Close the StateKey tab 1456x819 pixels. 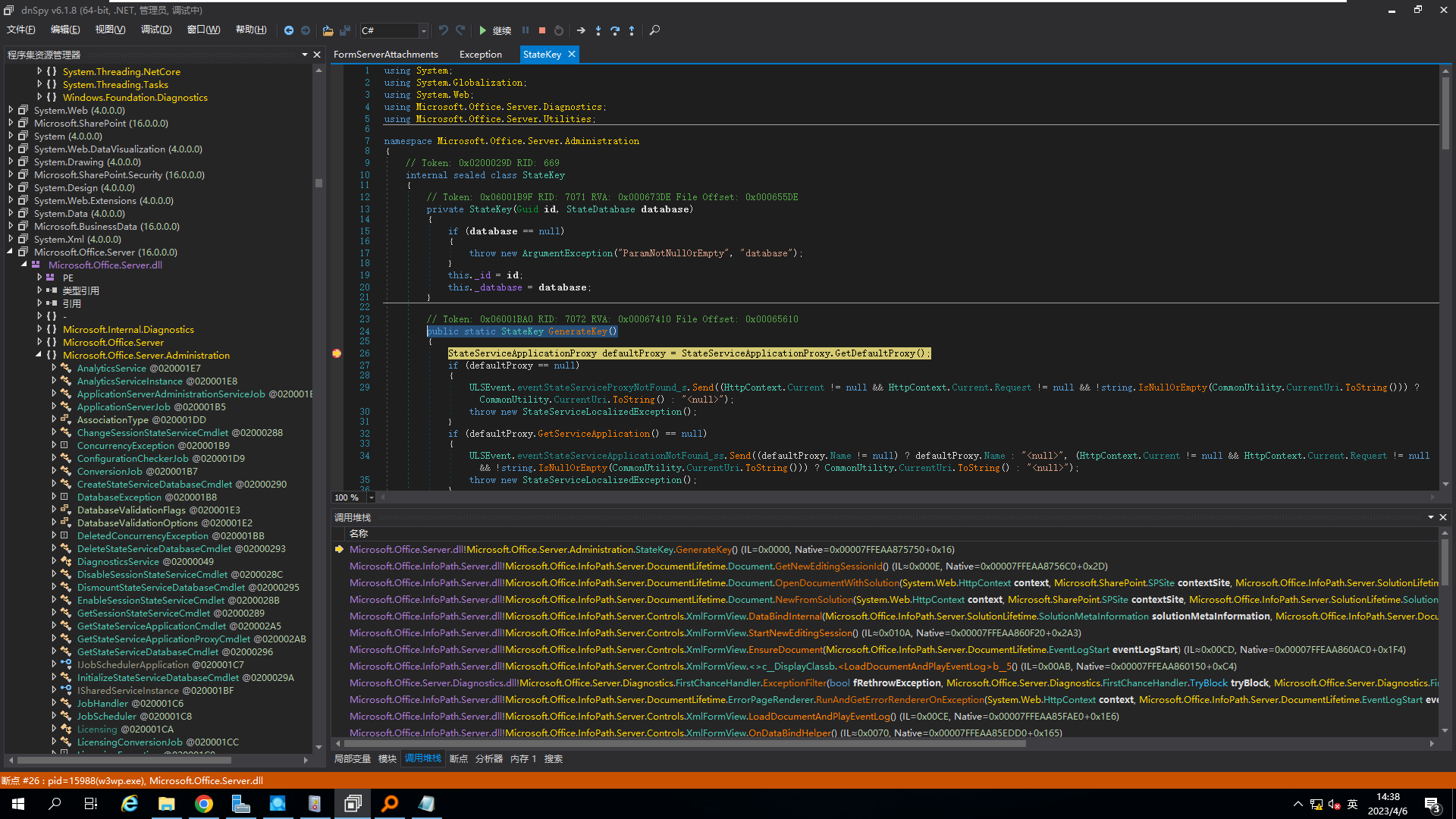tap(572, 54)
